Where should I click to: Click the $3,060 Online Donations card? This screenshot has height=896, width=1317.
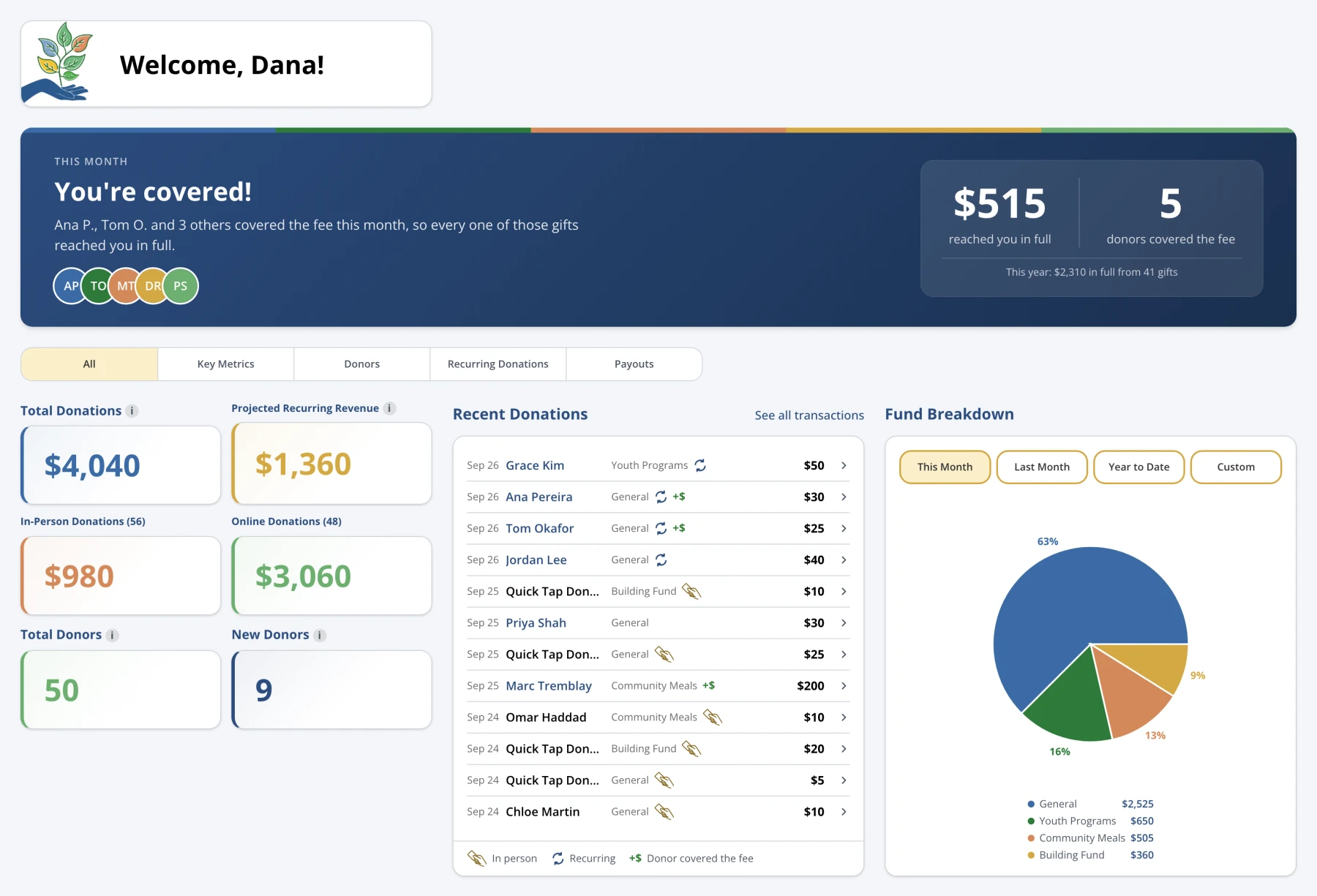[331, 576]
